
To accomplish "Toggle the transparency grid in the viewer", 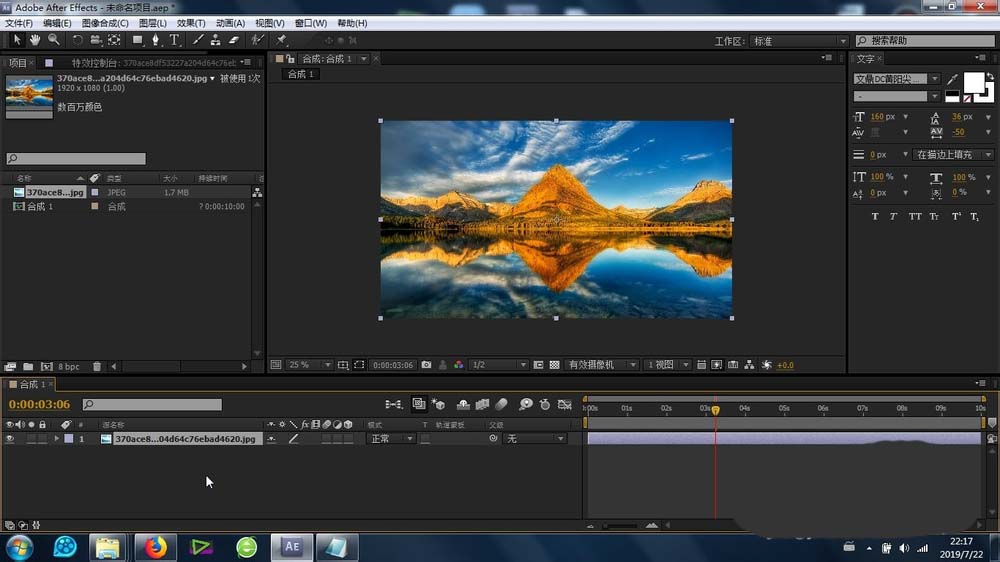I will click(554, 365).
